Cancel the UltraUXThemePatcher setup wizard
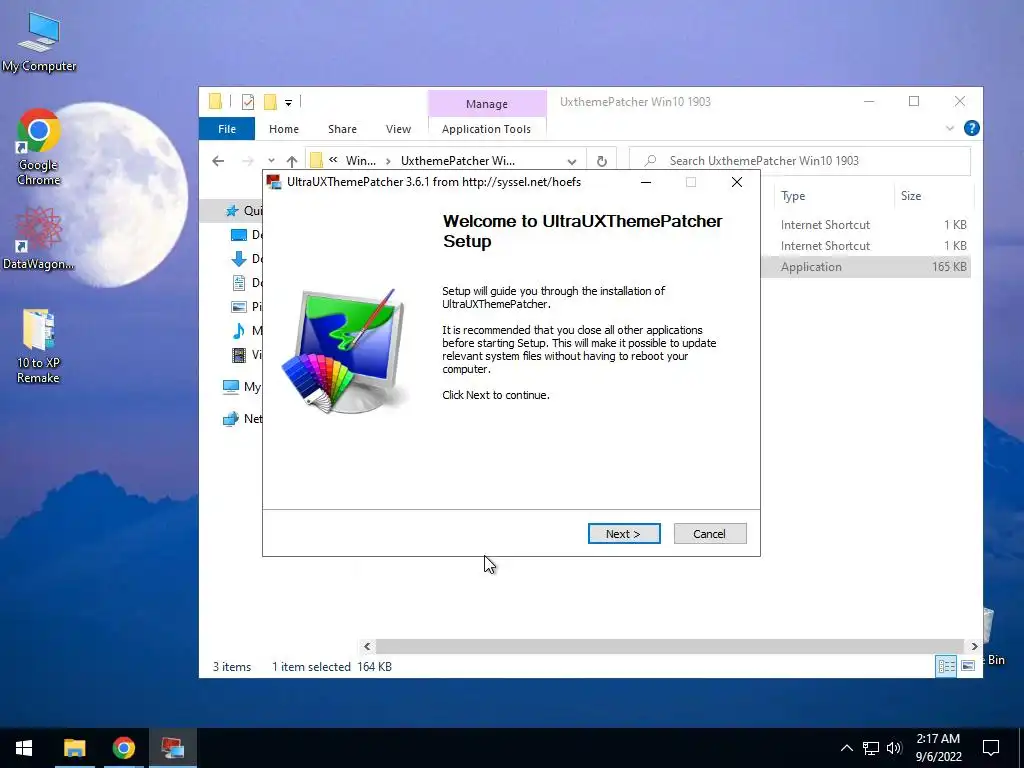 click(x=710, y=534)
